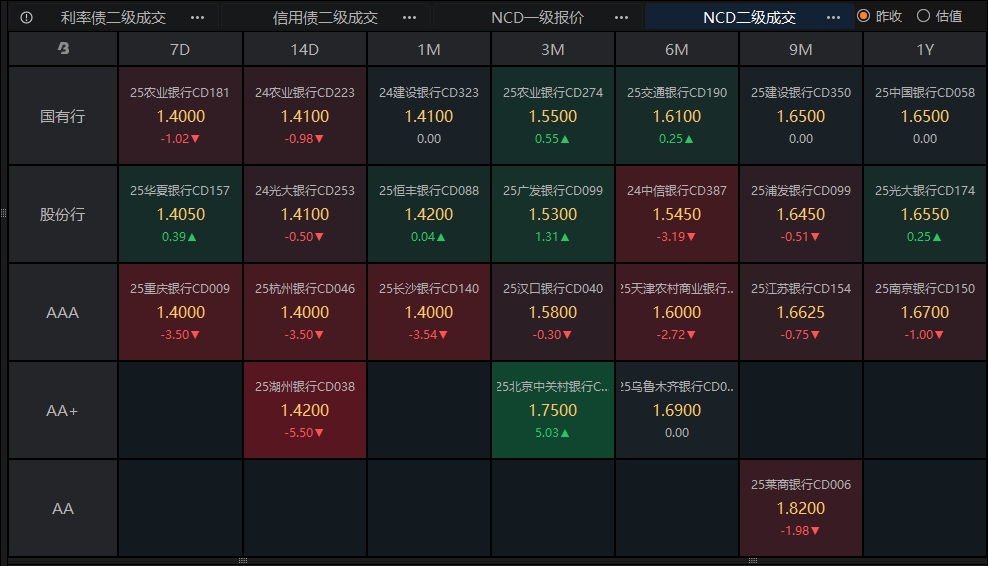The height and width of the screenshot is (566, 988).
Task: Click the 1Y column header
Action: 925,49
